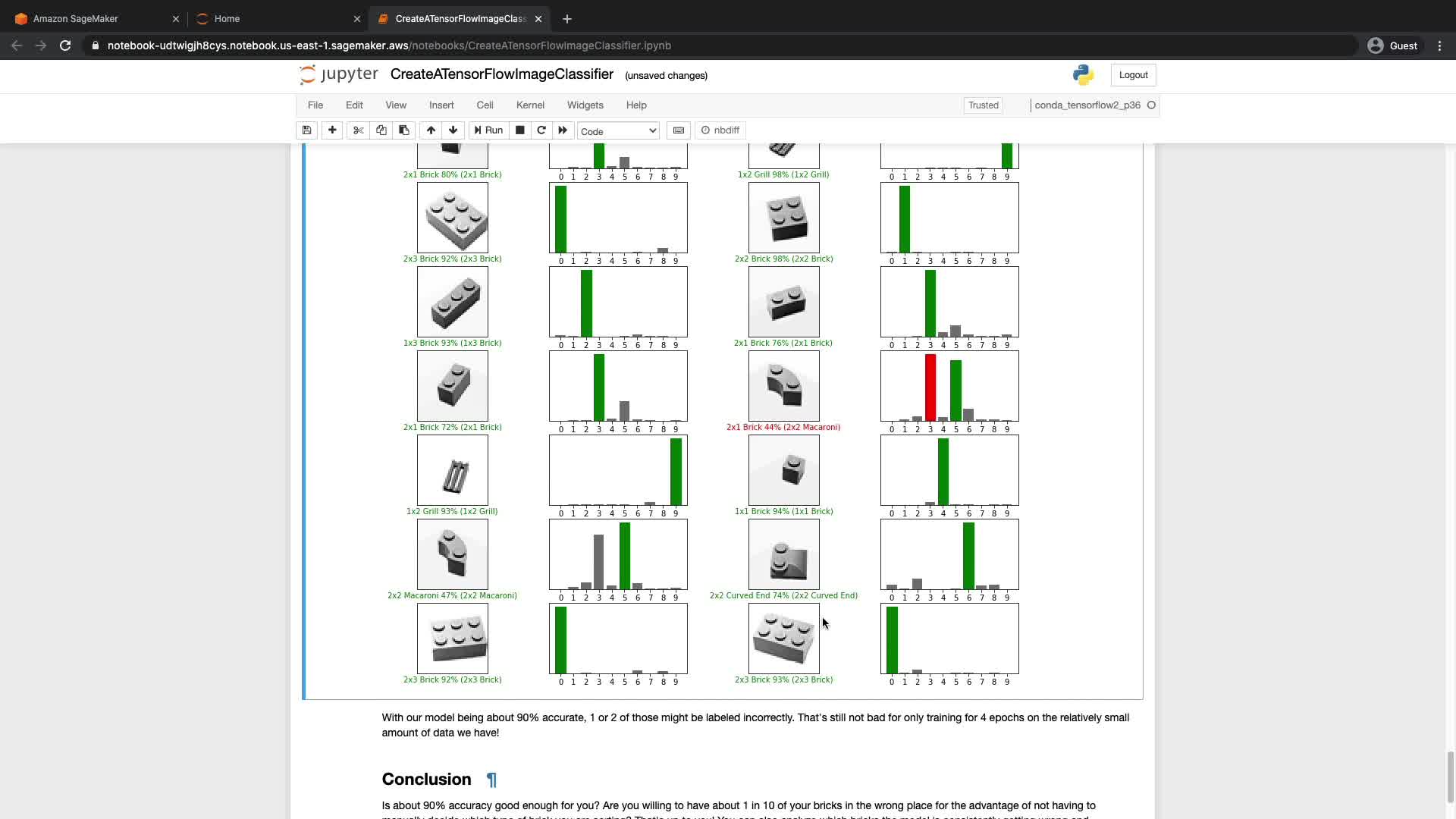Restart kernel and rerun all cells icon
Image resolution: width=1456 pixels, height=819 pixels.
point(563,130)
